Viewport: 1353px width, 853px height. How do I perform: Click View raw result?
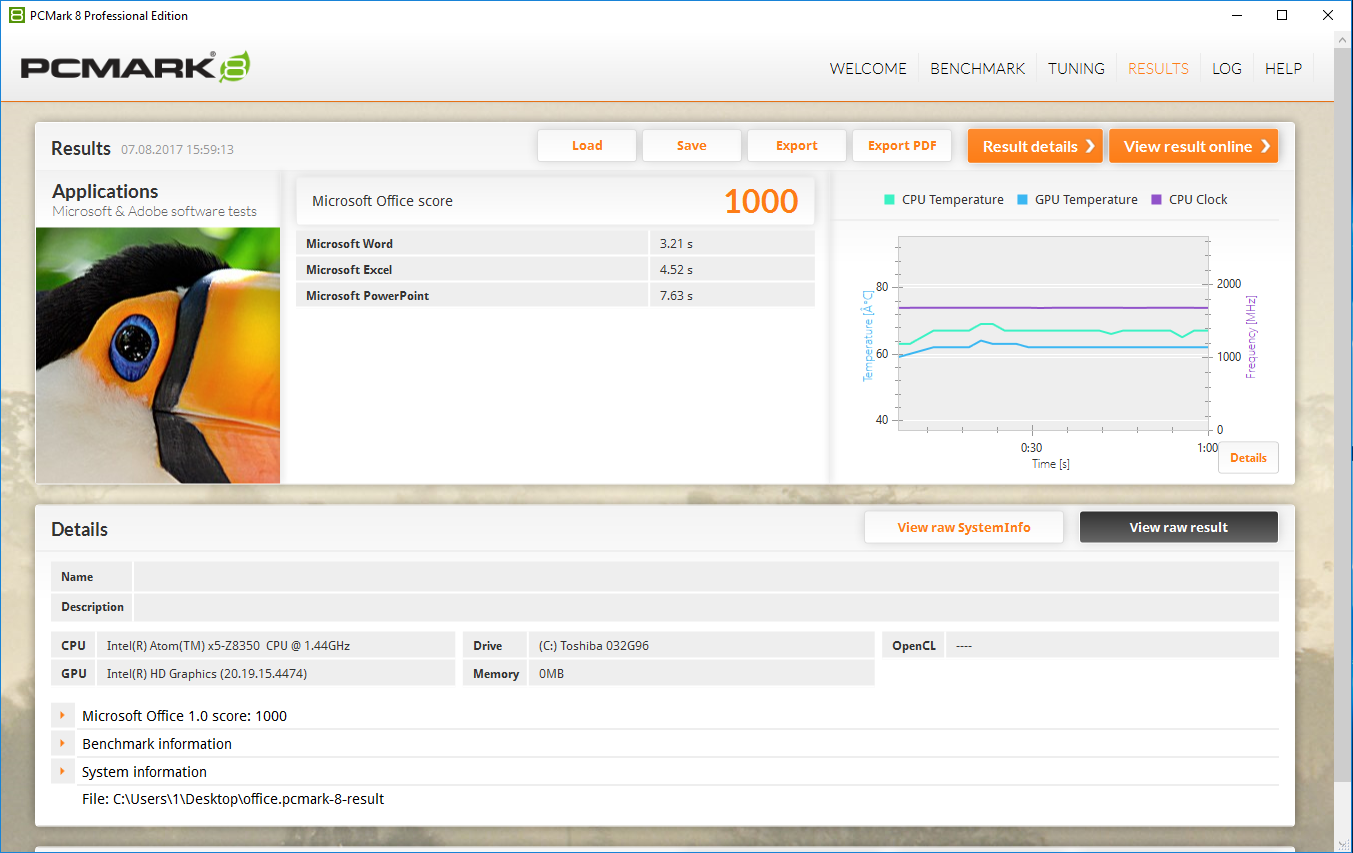(x=1179, y=527)
